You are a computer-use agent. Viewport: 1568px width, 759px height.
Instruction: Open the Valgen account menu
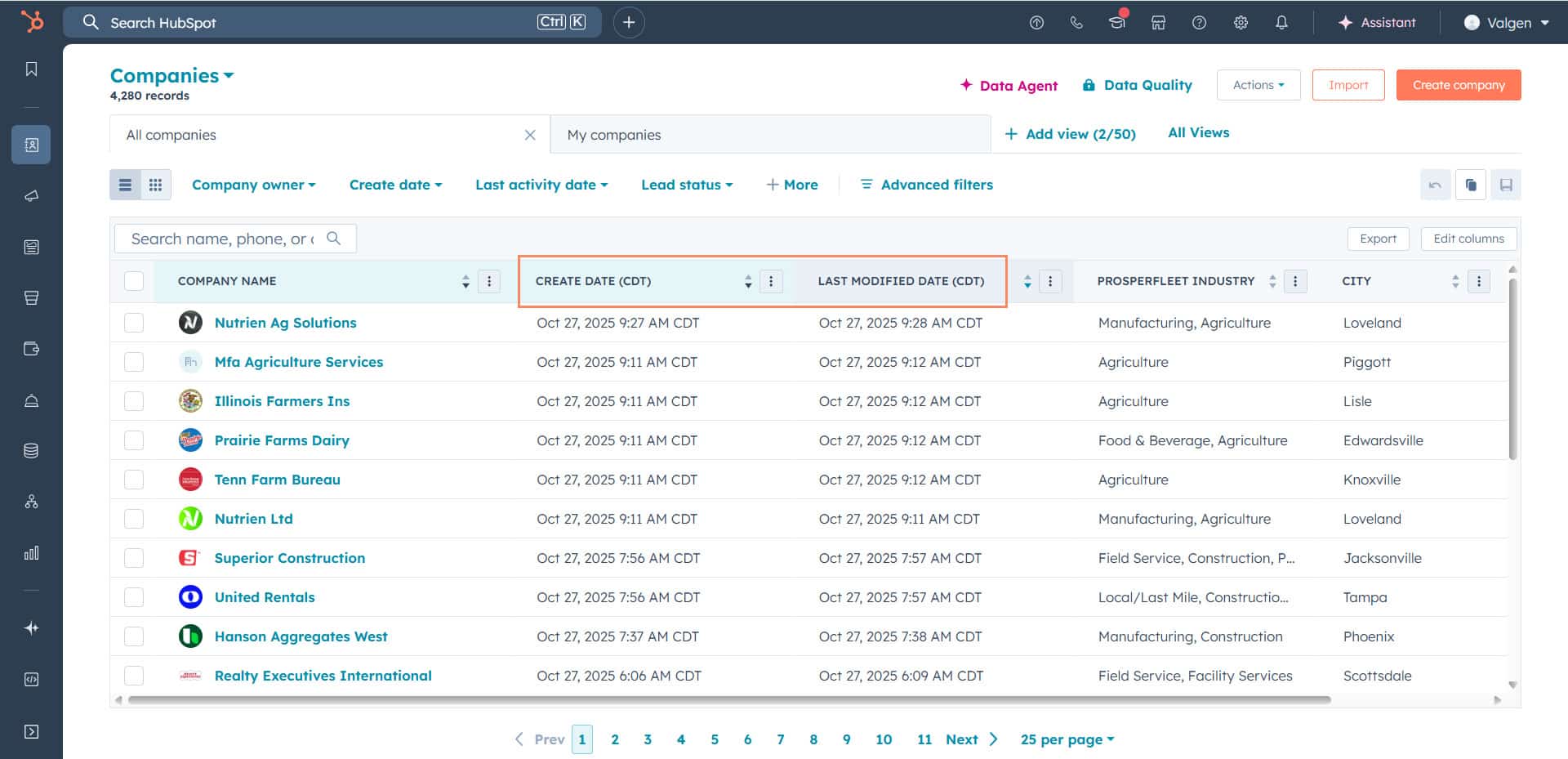[x=1507, y=23]
